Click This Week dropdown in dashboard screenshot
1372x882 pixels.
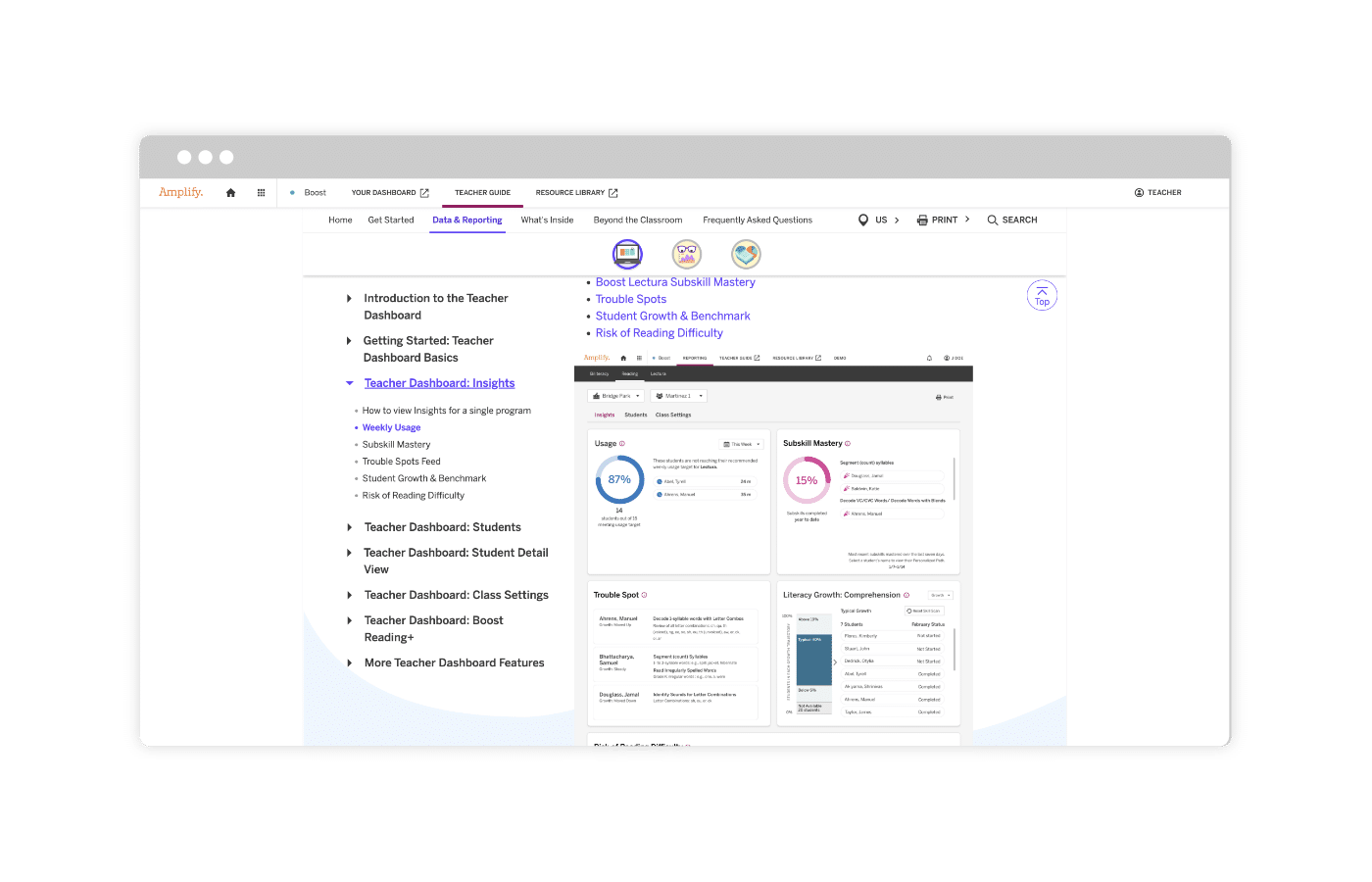coord(742,444)
